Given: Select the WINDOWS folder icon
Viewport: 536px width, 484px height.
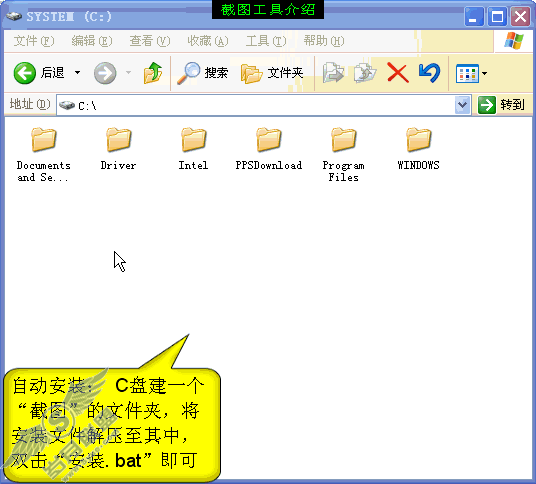Looking at the screenshot, I should click(419, 139).
